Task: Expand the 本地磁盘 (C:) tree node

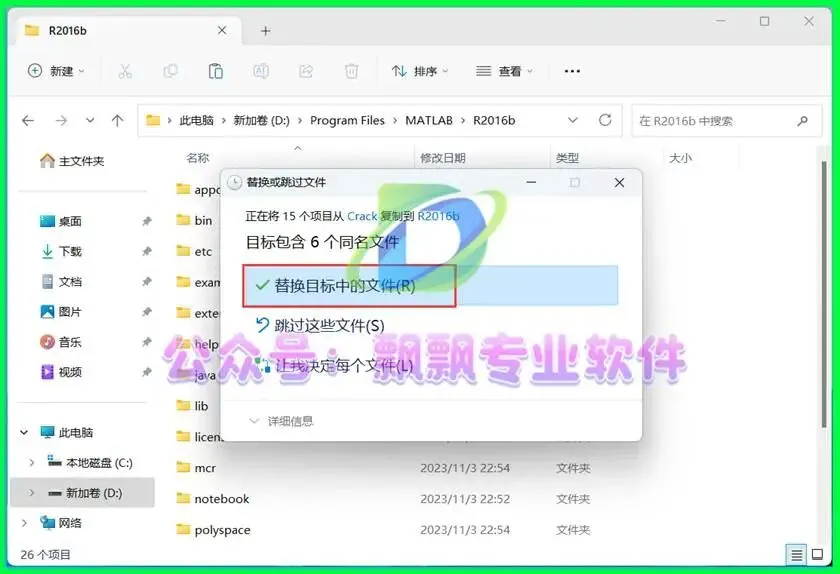Action: tap(31, 463)
